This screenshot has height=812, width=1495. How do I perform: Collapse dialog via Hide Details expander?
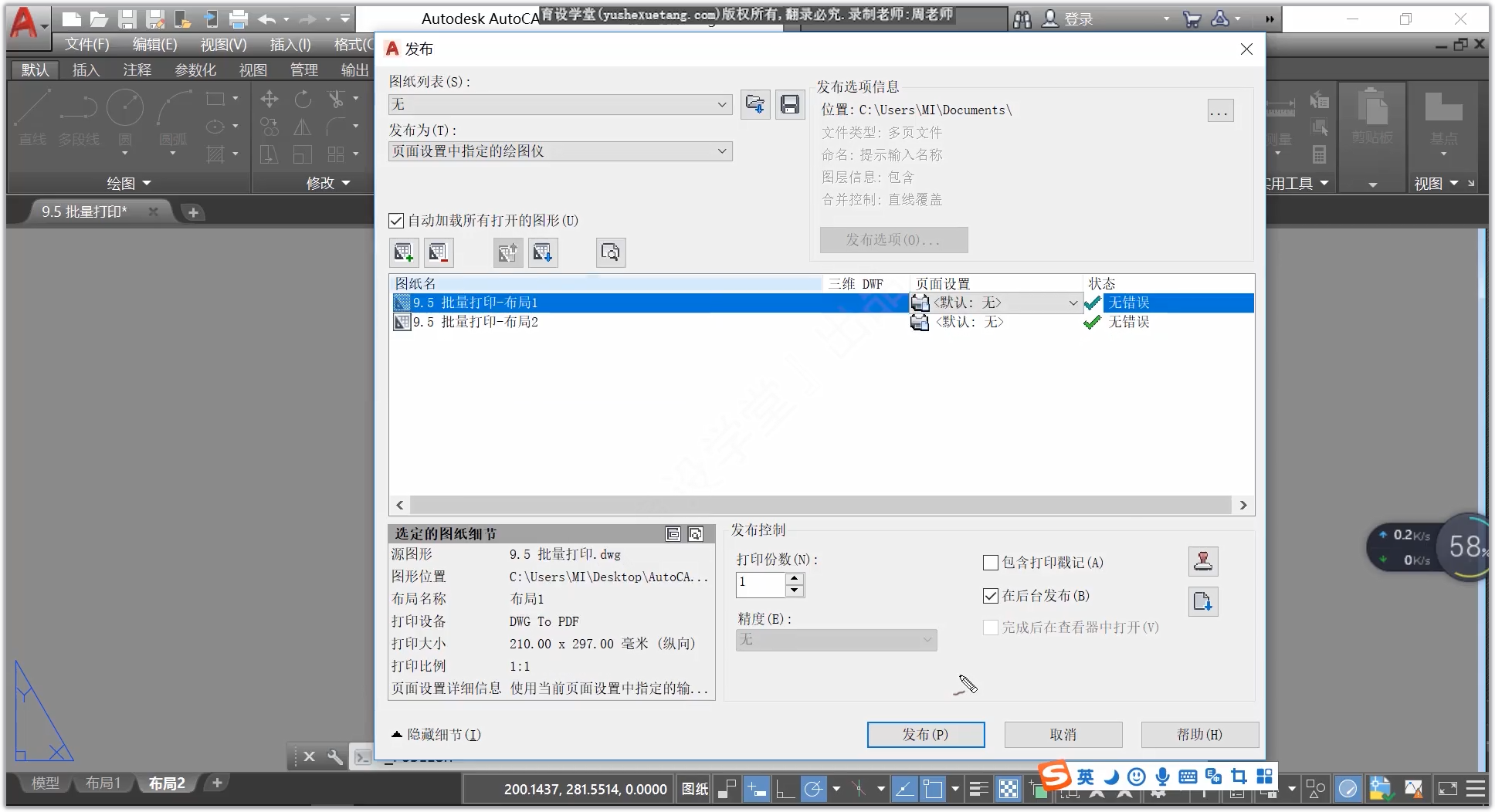click(x=436, y=735)
